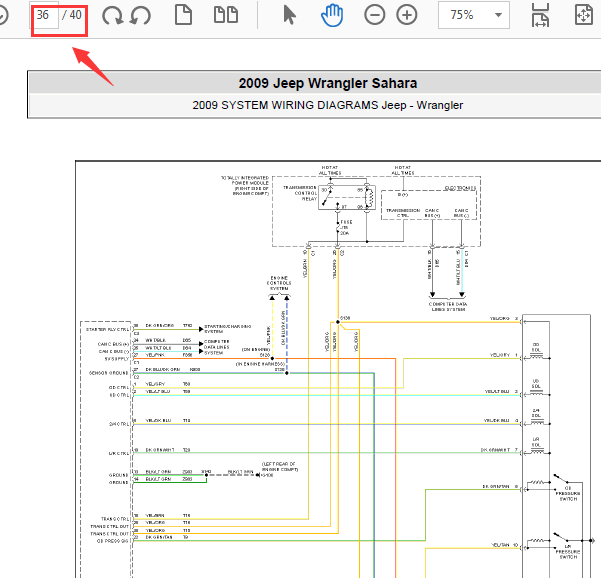Click the total page count text "/ 40"
The width and height of the screenshot is (601, 578).
(x=72, y=15)
